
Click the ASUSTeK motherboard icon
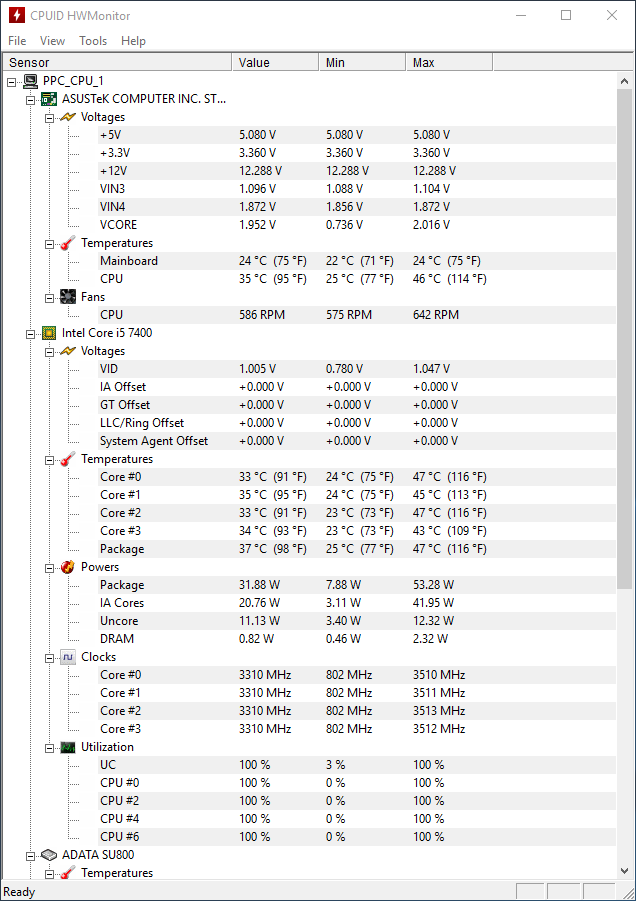click(x=49, y=99)
